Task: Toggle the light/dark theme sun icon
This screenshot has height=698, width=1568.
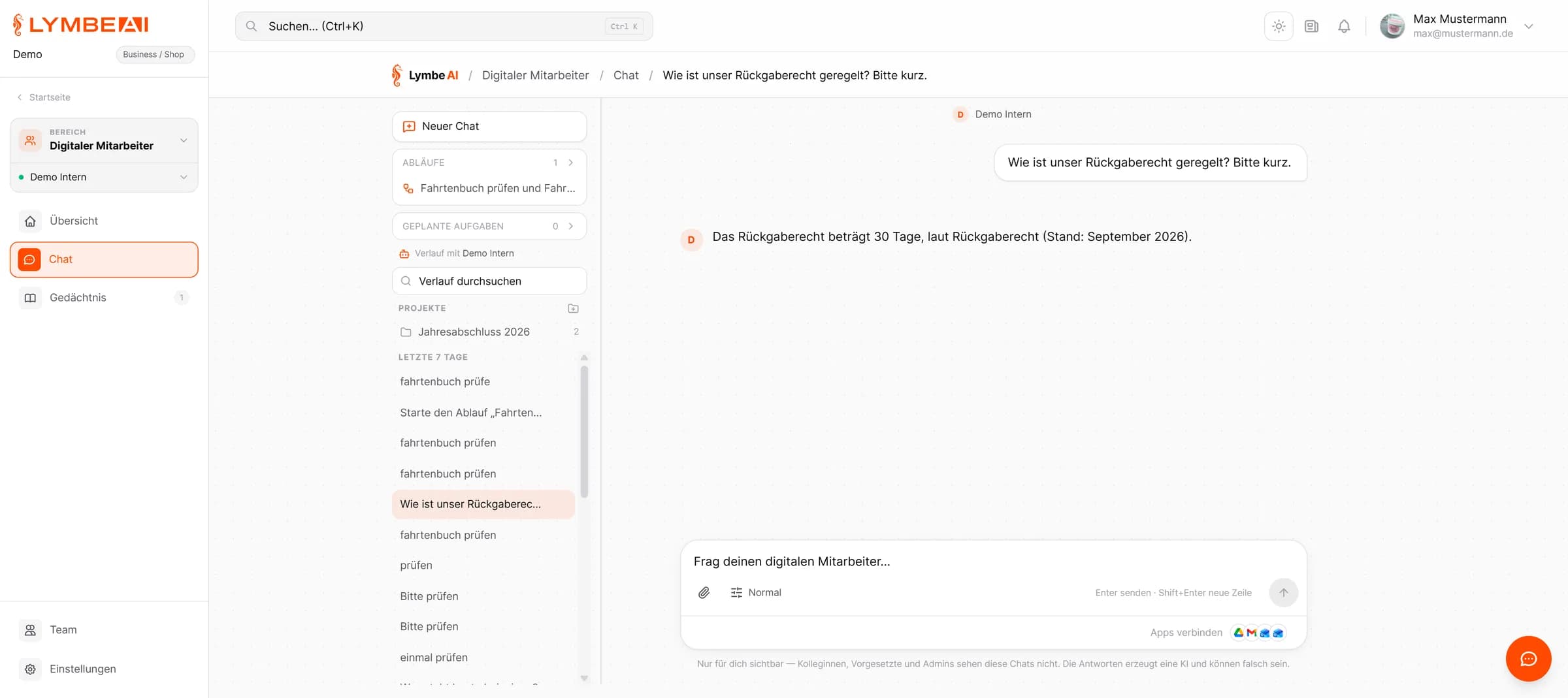Action: (1279, 26)
